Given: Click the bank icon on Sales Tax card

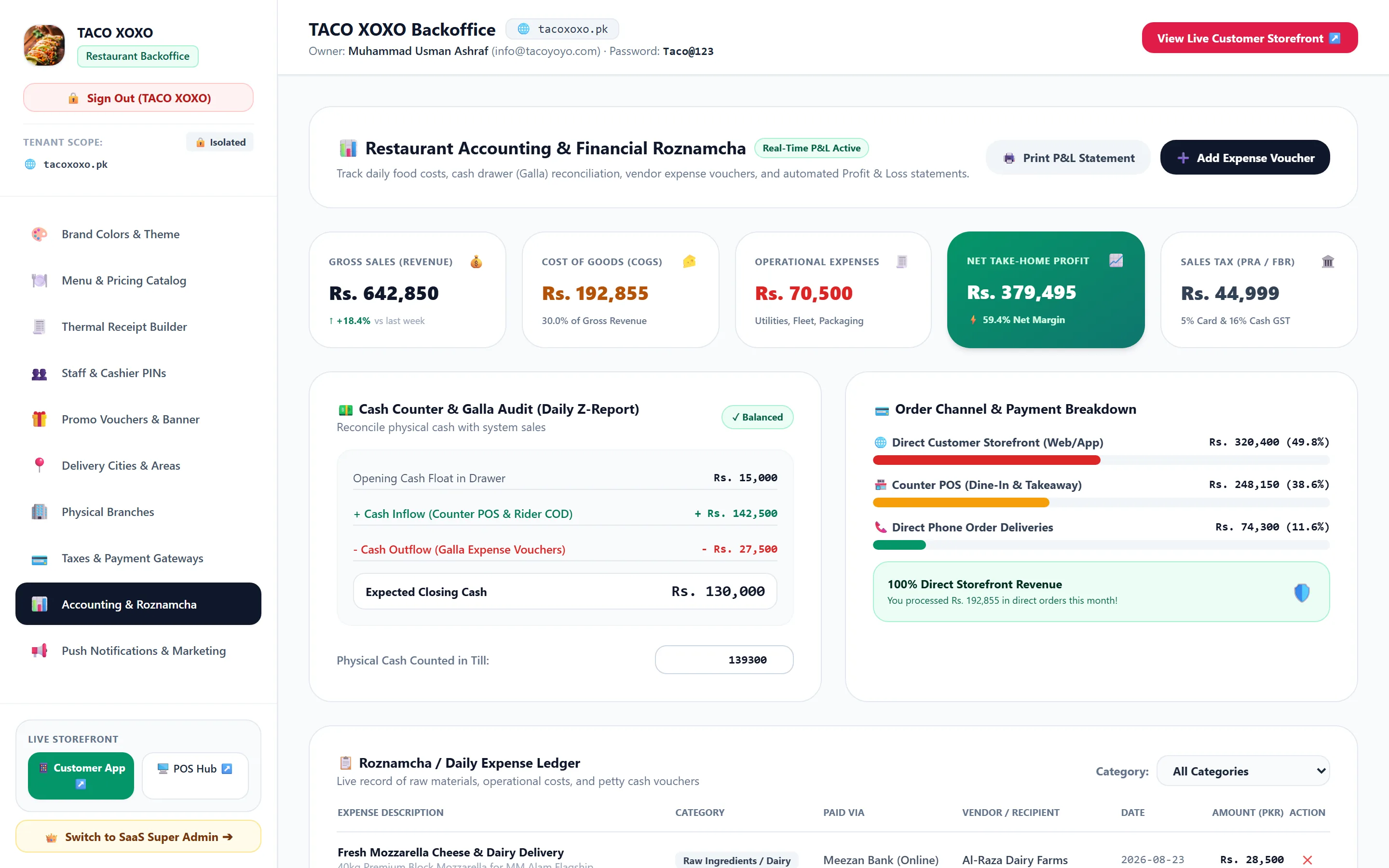Looking at the screenshot, I should (1328, 262).
